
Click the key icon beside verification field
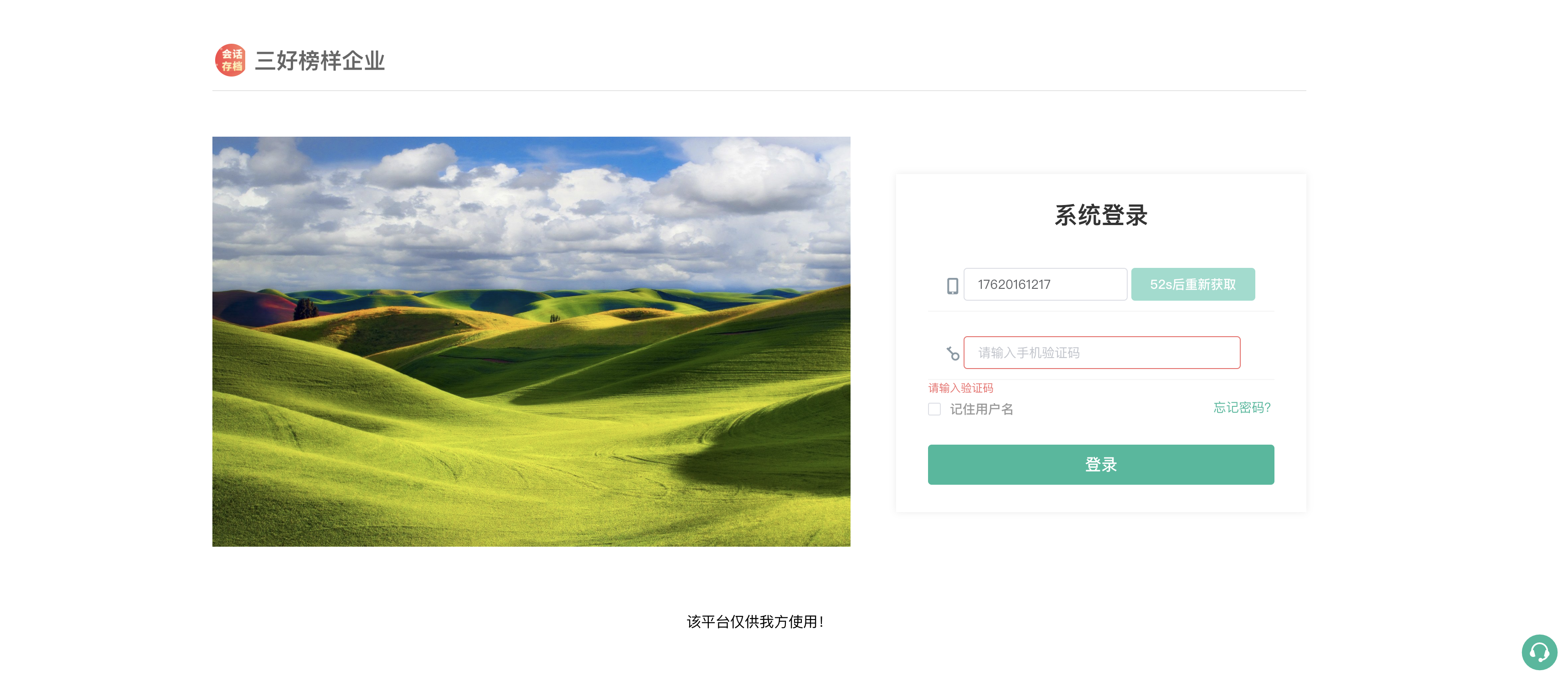click(952, 353)
